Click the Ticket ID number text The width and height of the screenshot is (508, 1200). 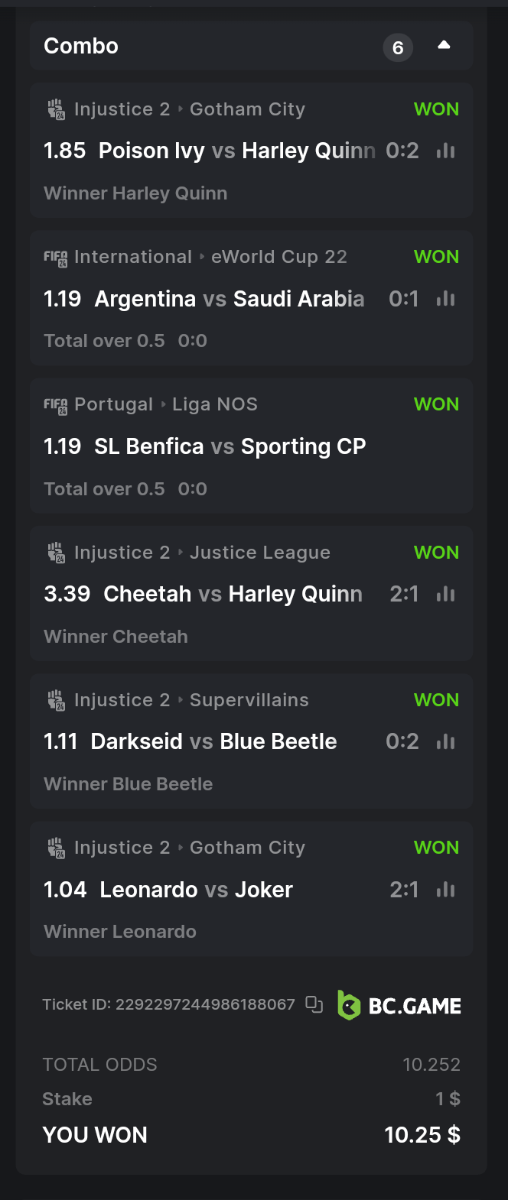click(x=205, y=1004)
